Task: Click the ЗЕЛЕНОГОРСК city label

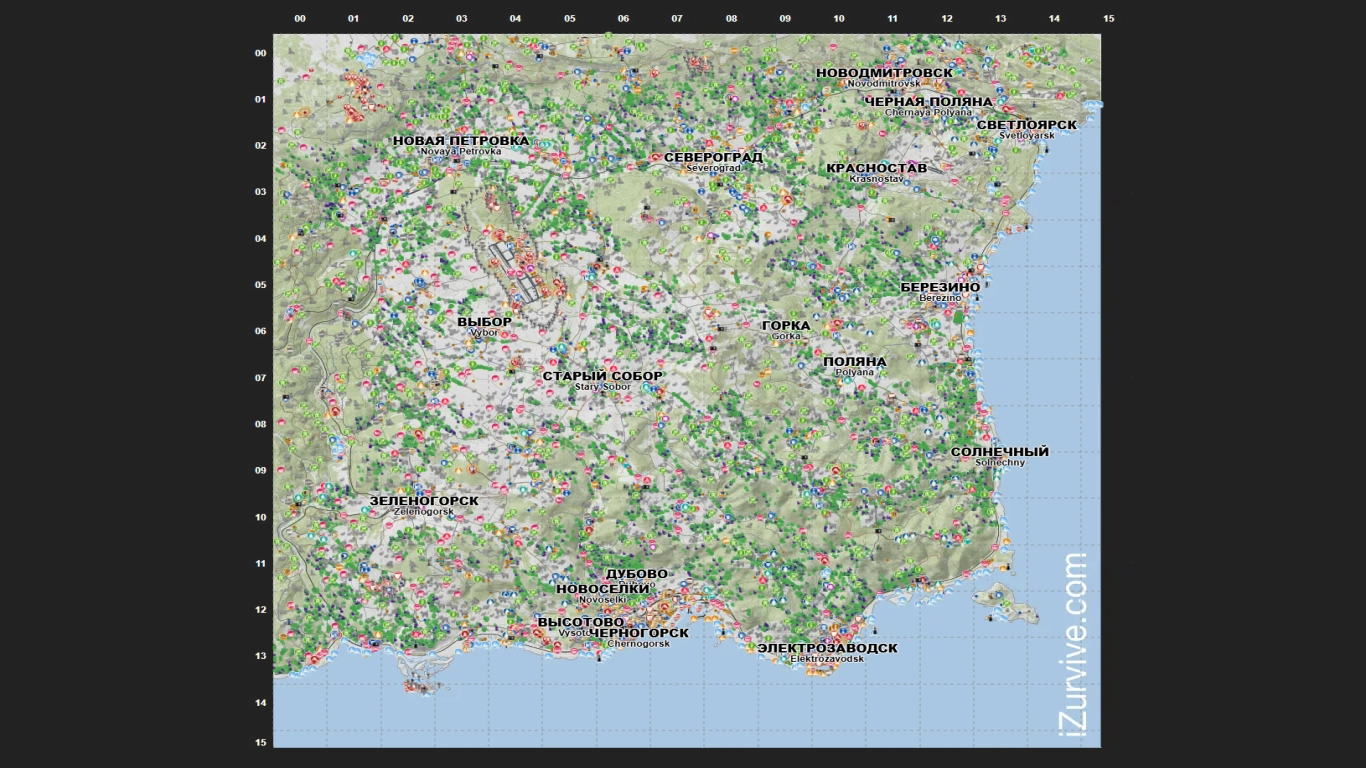Action: coord(424,501)
